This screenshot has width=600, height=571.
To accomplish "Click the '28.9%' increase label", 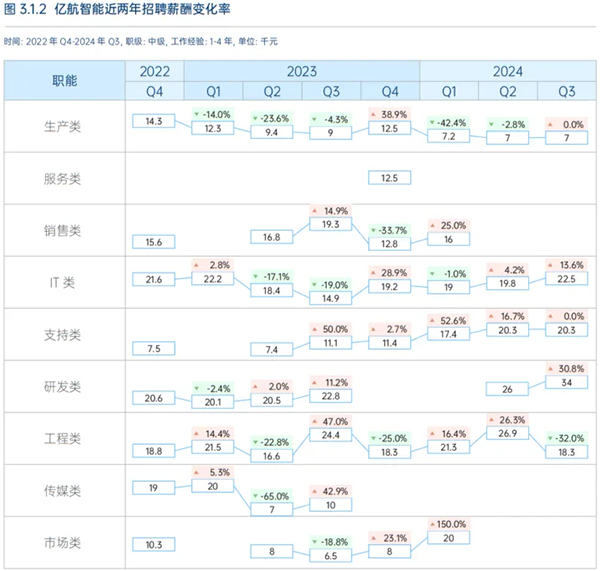I will pos(390,273).
